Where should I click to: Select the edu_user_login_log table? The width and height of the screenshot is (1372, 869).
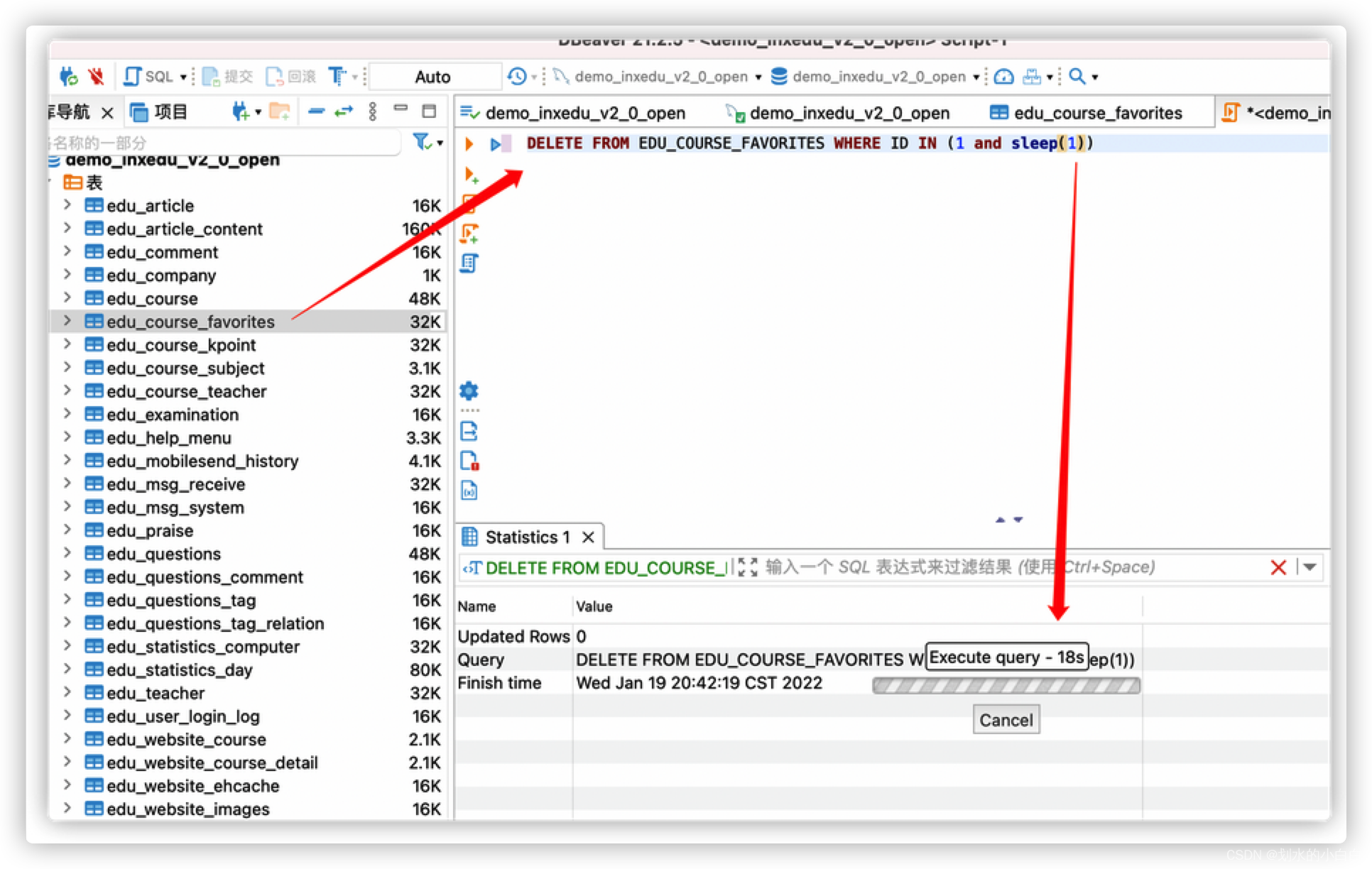tap(183, 716)
